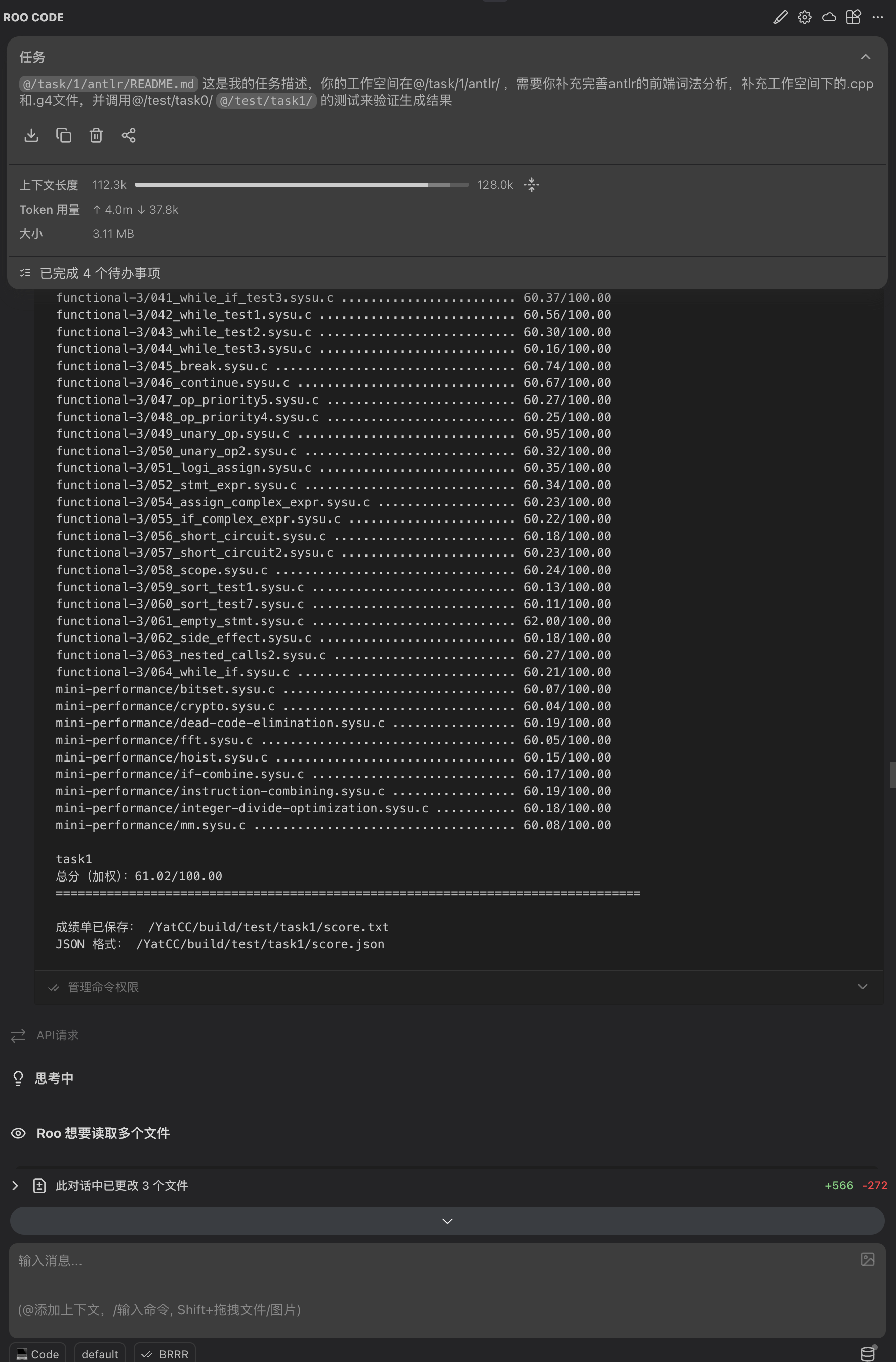Open the Code mode selector
This screenshot has height=1362, width=896.
[x=38, y=1354]
